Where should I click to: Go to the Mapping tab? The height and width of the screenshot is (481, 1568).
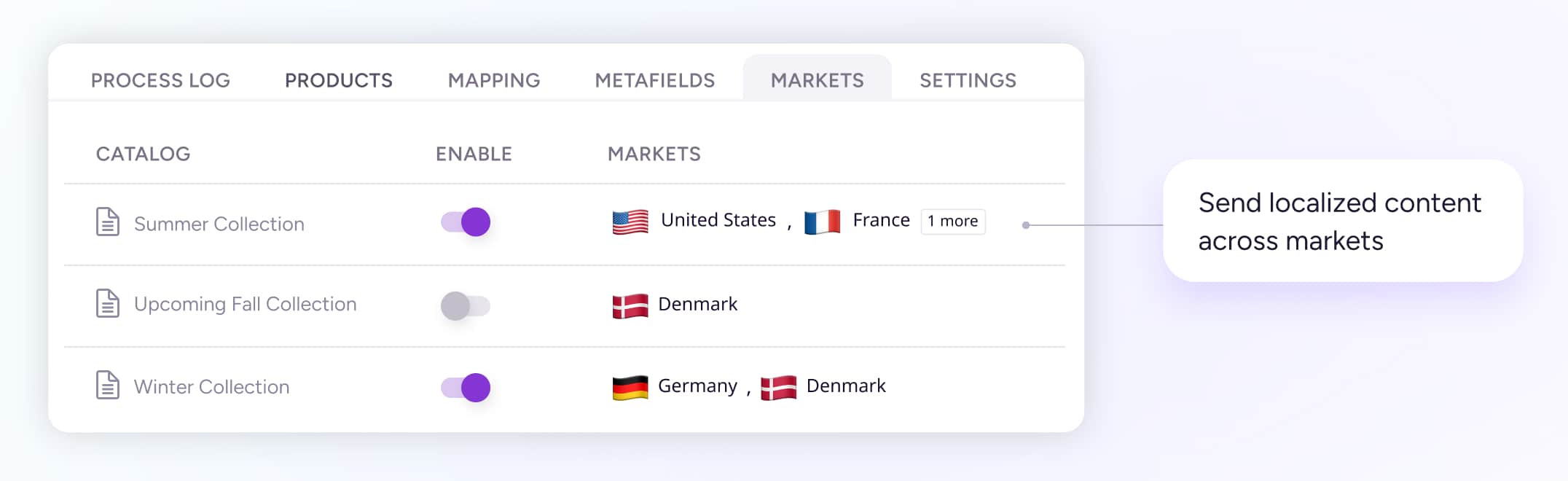[494, 80]
